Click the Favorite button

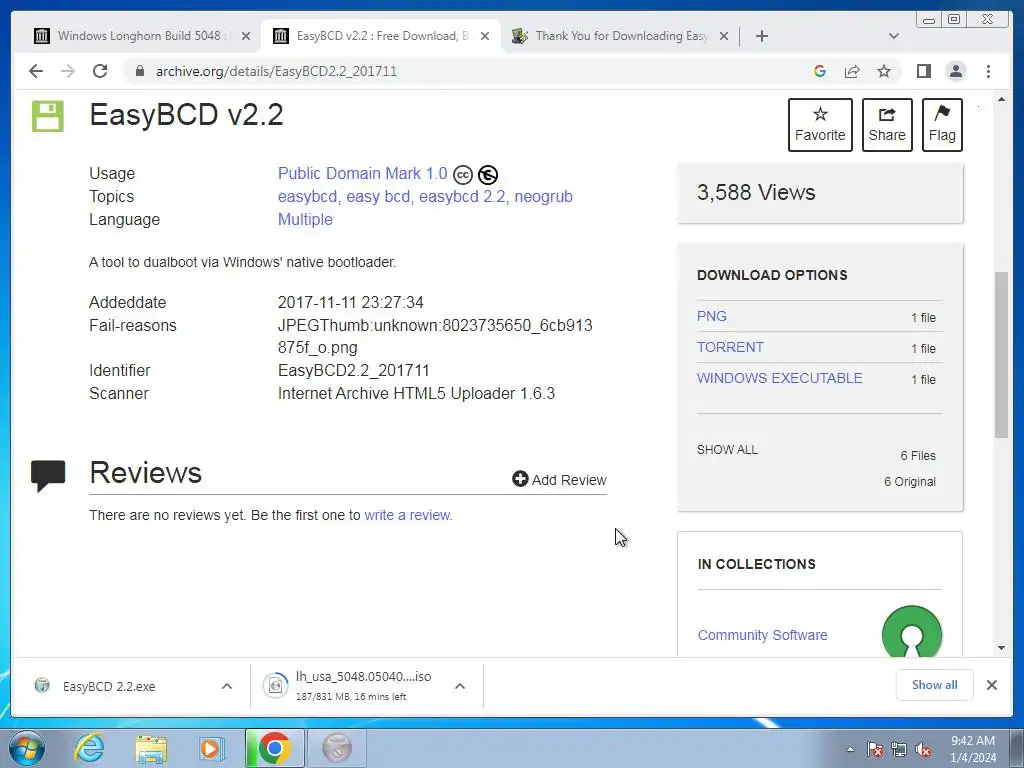[x=820, y=125]
